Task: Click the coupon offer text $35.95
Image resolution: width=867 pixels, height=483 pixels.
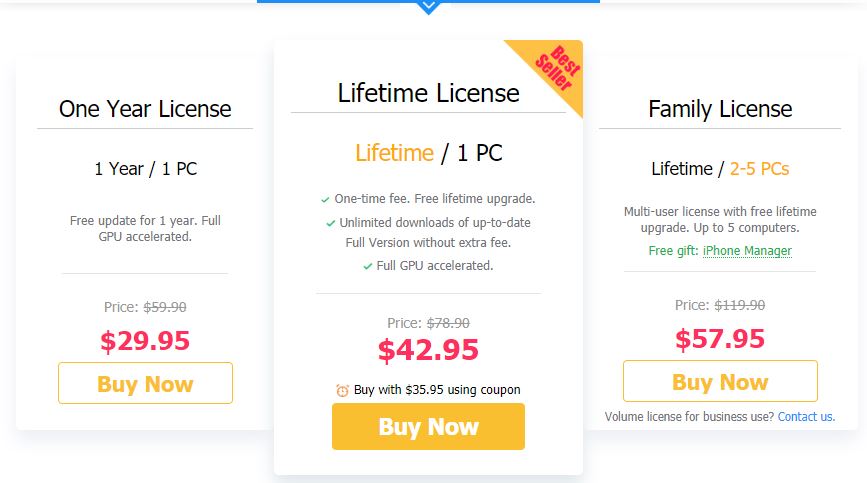Action: coord(437,390)
